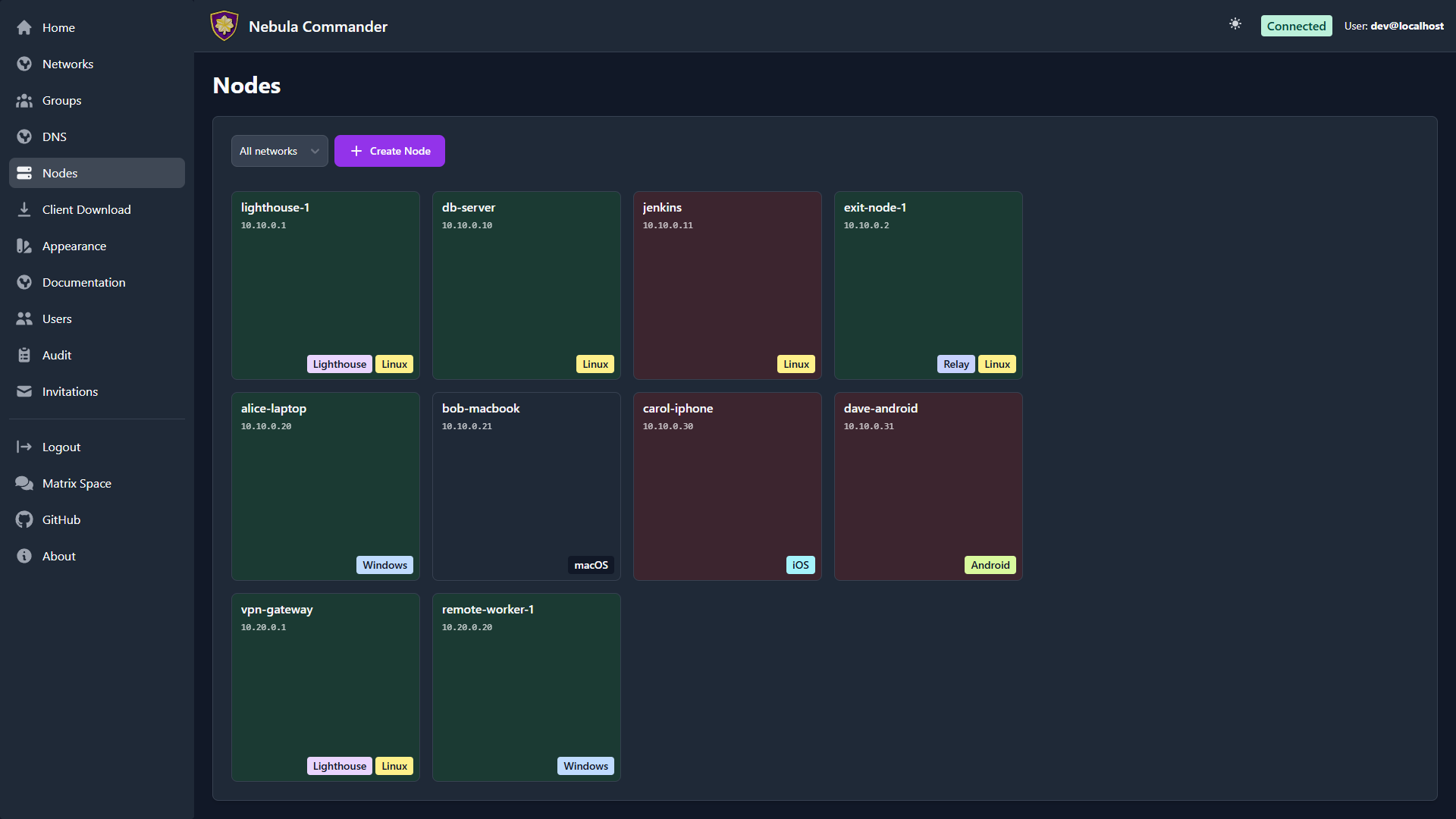Click the macOS tag on bob-macbook
Viewport: 1456px width, 819px height.
click(x=591, y=565)
